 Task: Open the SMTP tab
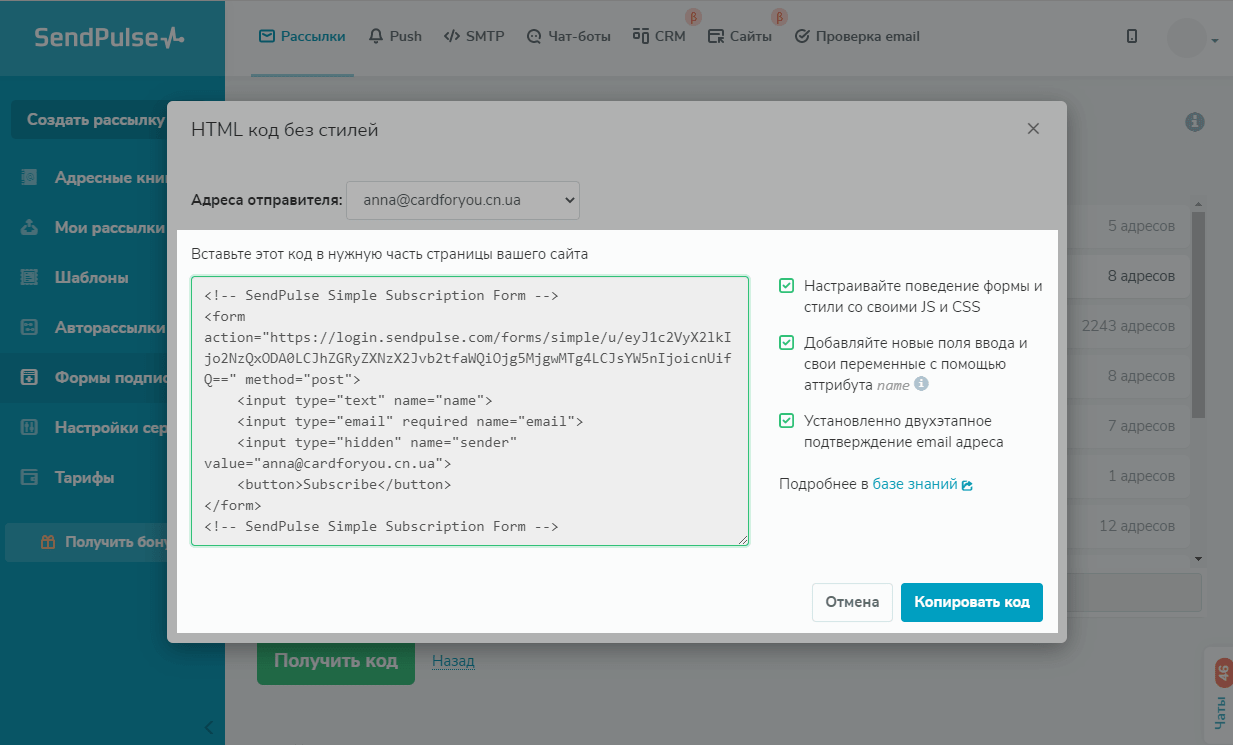coord(475,36)
